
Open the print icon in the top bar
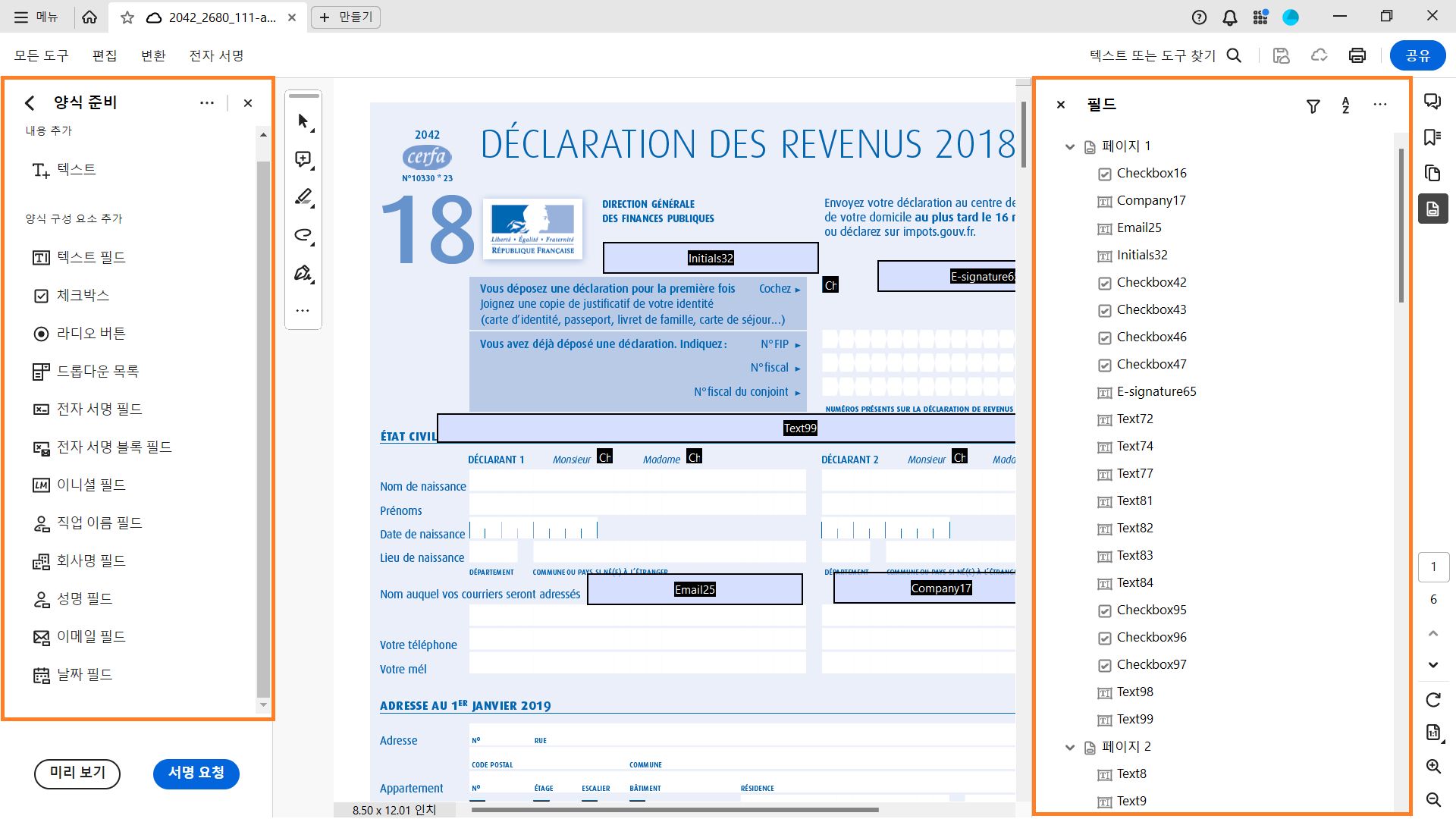(1357, 55)
